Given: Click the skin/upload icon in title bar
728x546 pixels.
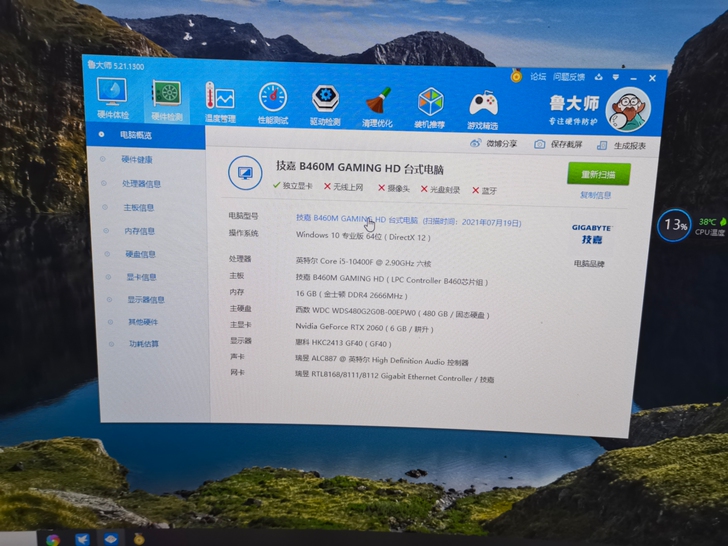Looking at the screenshot, I should (x=599, y=77).
